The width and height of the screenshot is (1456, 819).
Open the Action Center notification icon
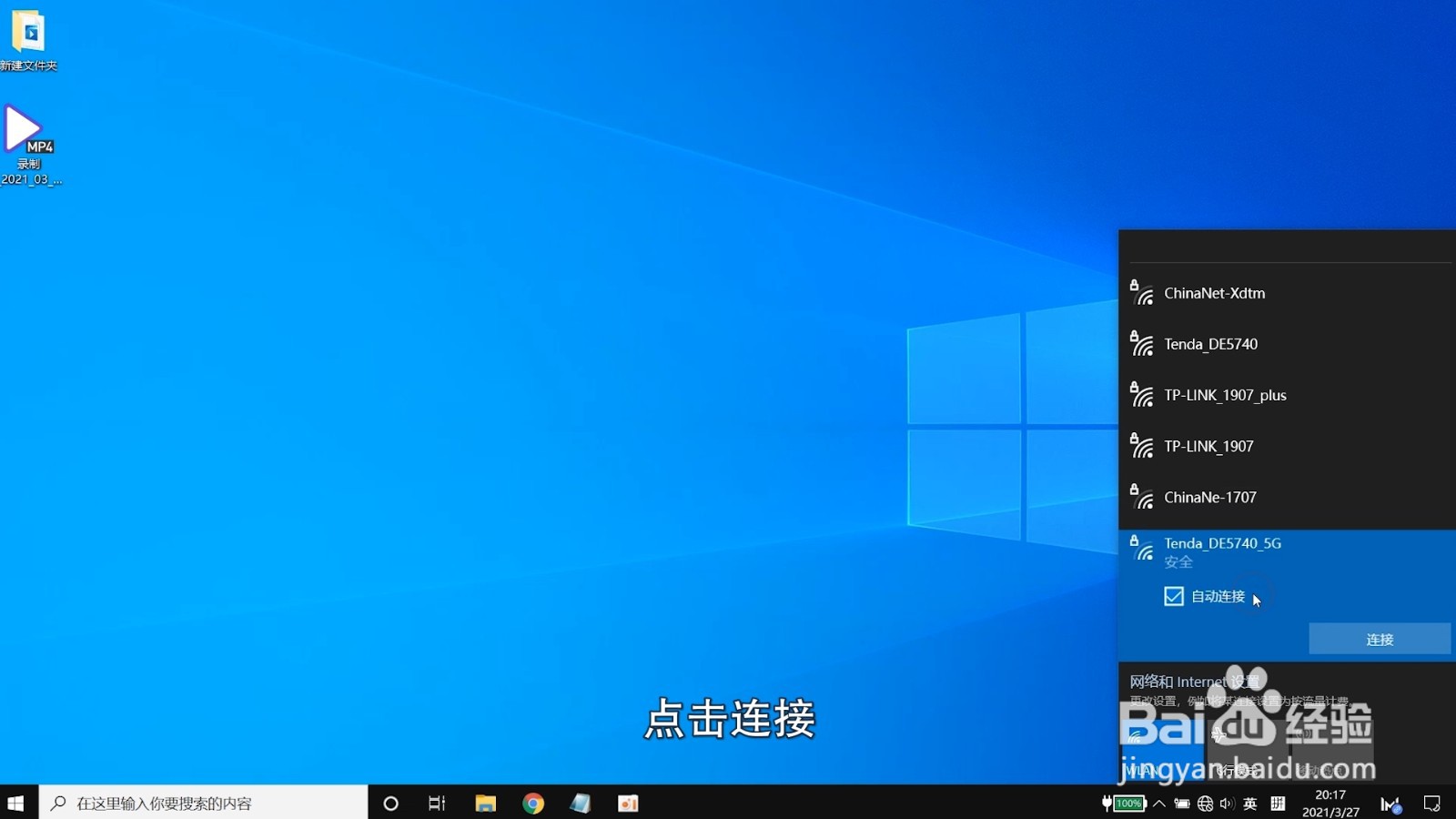pyautogui.click(x=1432, y=803)
